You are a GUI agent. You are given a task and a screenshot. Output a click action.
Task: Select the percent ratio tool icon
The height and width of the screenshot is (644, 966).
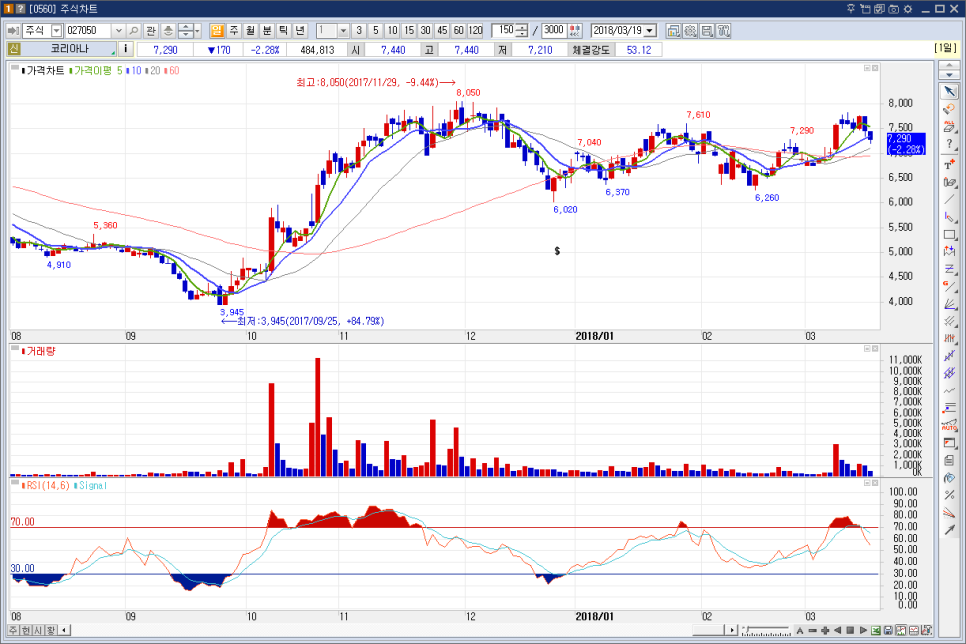click(949, 495)
